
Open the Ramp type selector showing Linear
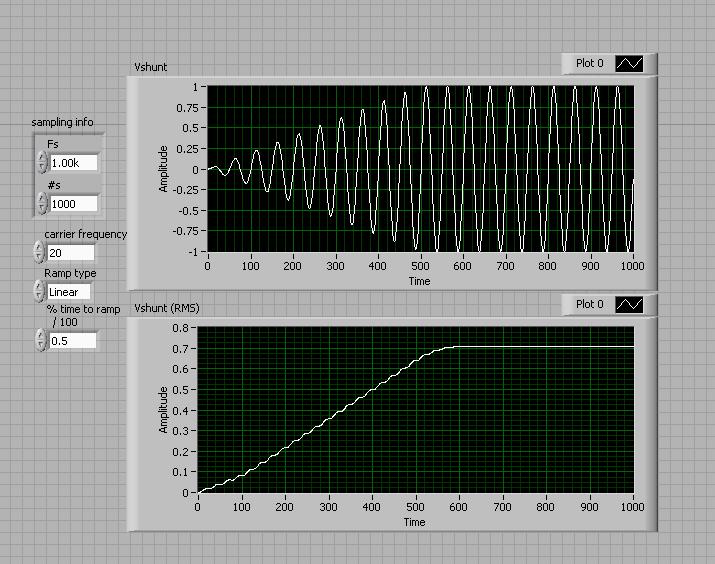(69, 292)
